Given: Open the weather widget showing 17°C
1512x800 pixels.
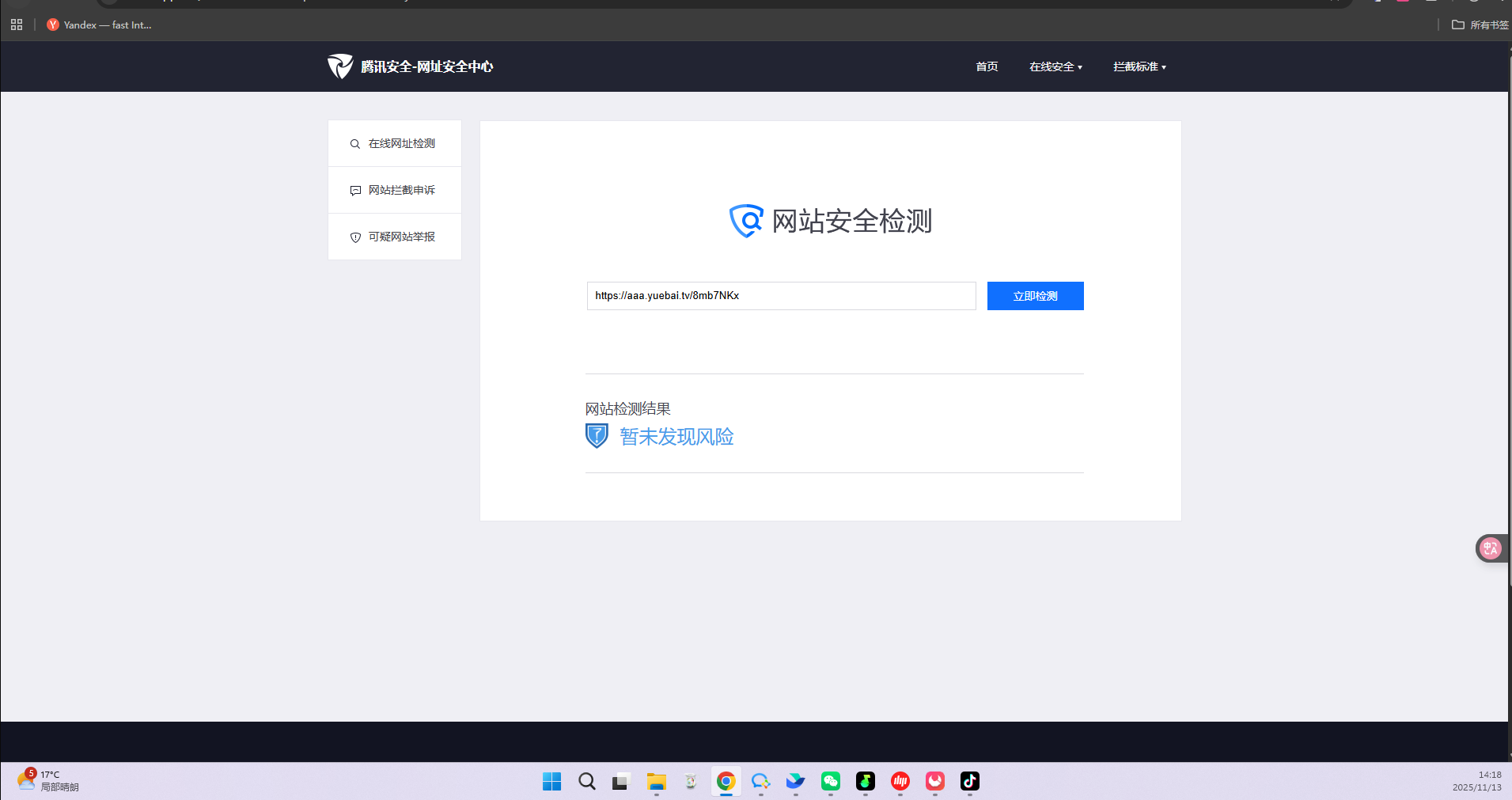Looking at the screenshot, I should point(47,780).
